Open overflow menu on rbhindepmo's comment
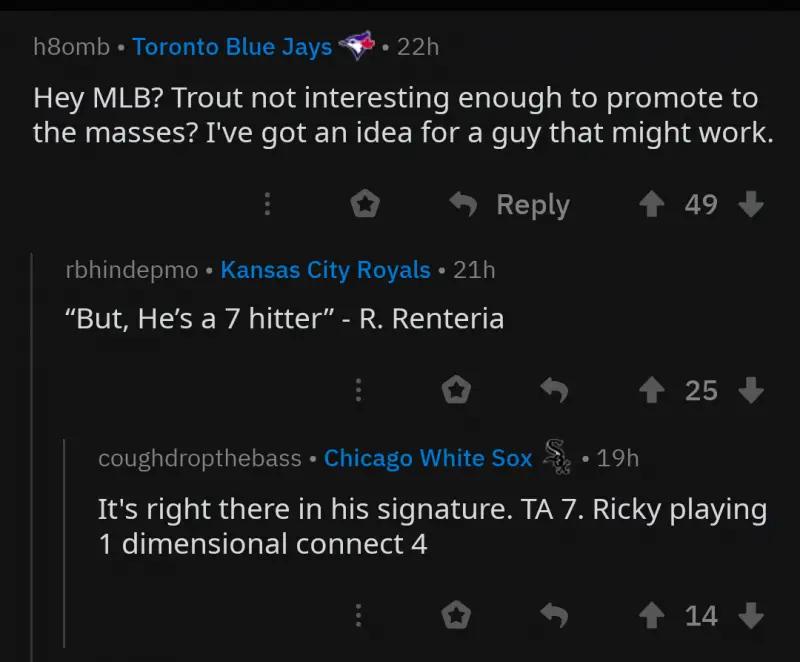Screen dimensions: 800x662 [357, 390]
